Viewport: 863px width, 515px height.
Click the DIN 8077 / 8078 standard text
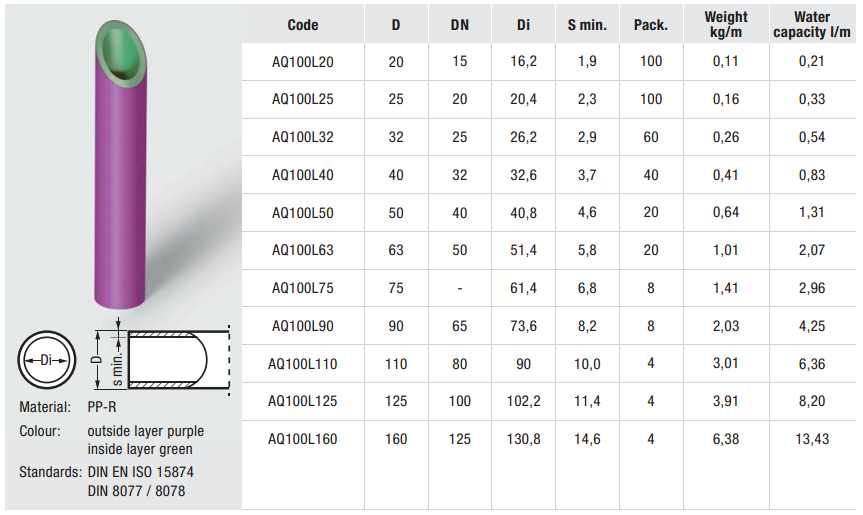pos(136,491)
